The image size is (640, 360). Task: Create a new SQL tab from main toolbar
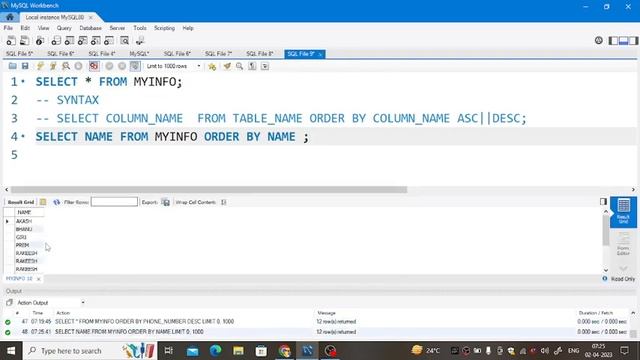coord(11,40)
